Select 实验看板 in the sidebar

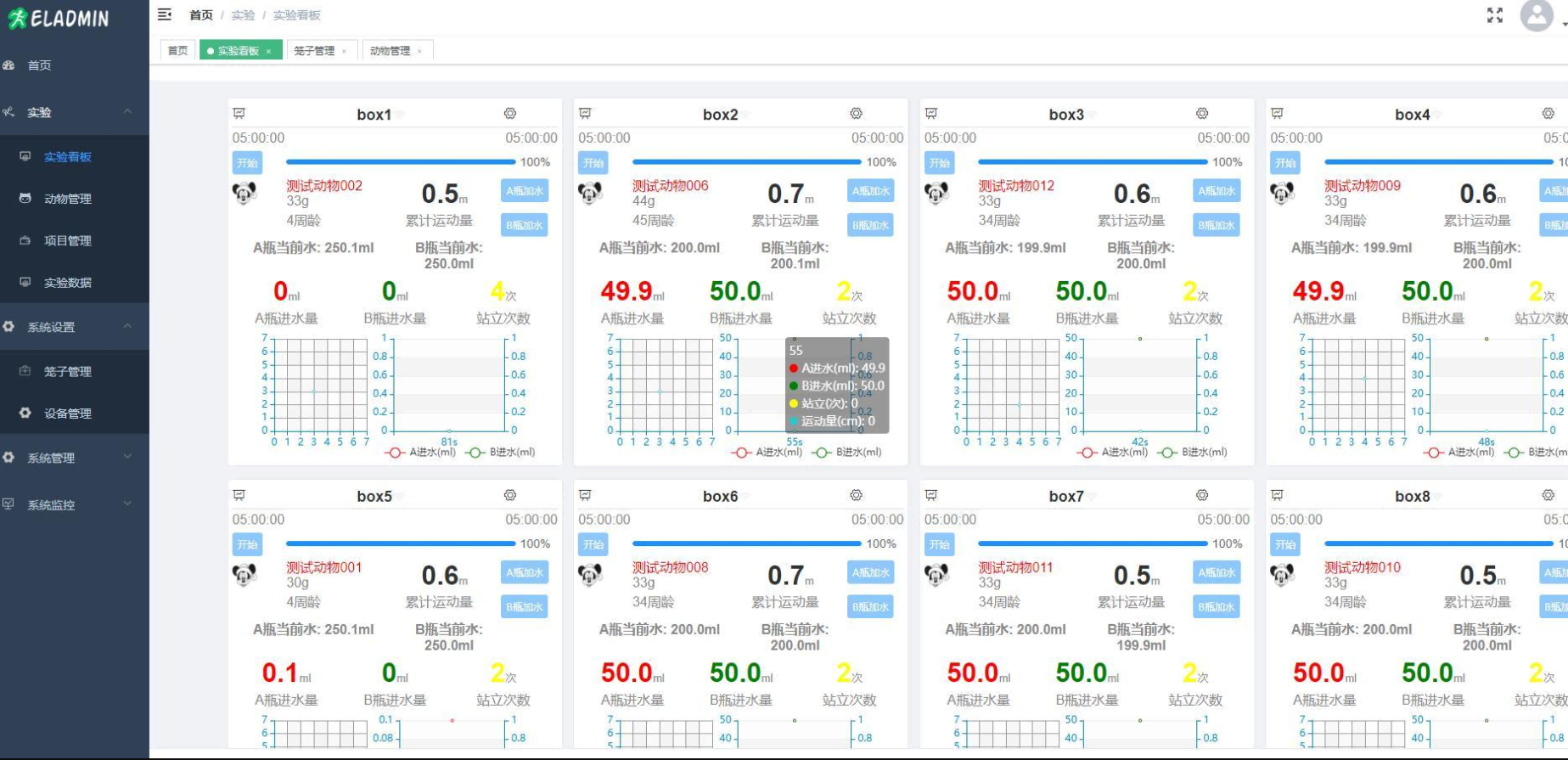click(x=75, y=156)
